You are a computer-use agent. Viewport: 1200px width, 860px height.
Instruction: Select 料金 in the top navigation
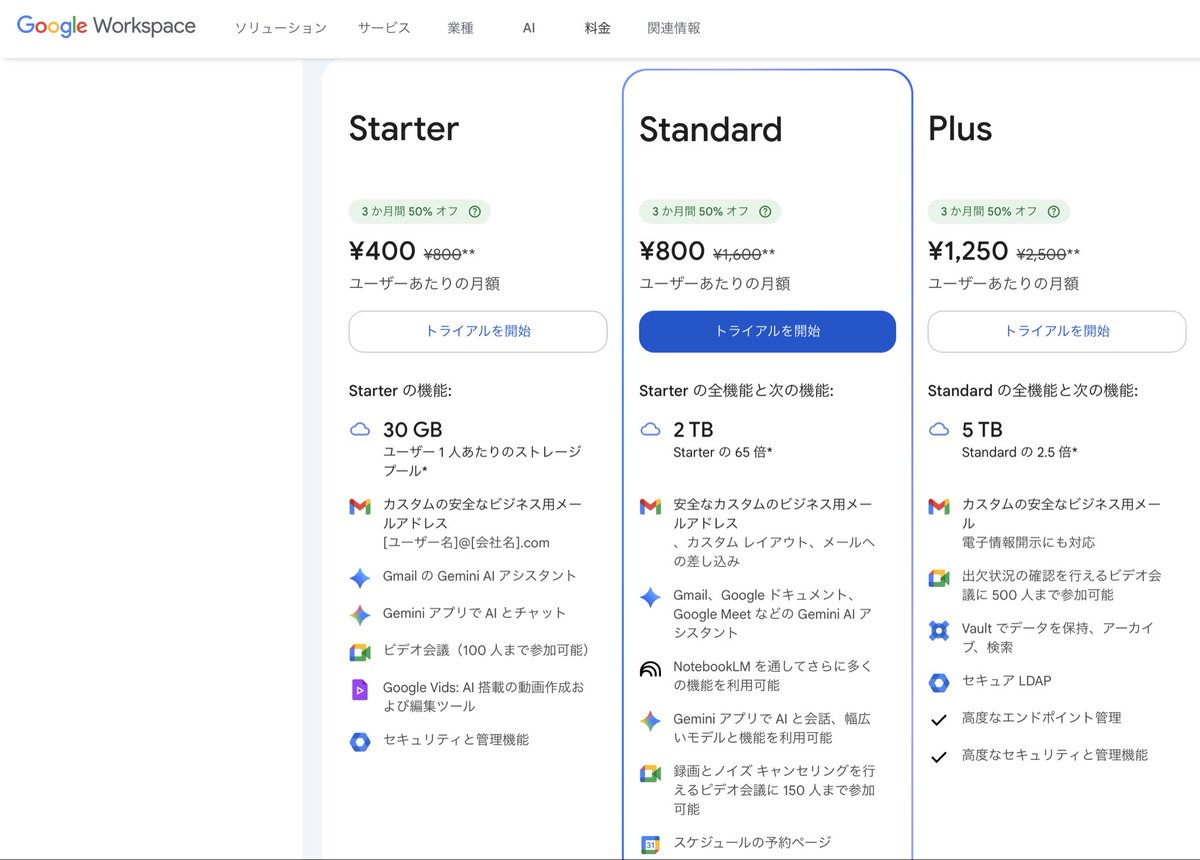pos(597,28)
